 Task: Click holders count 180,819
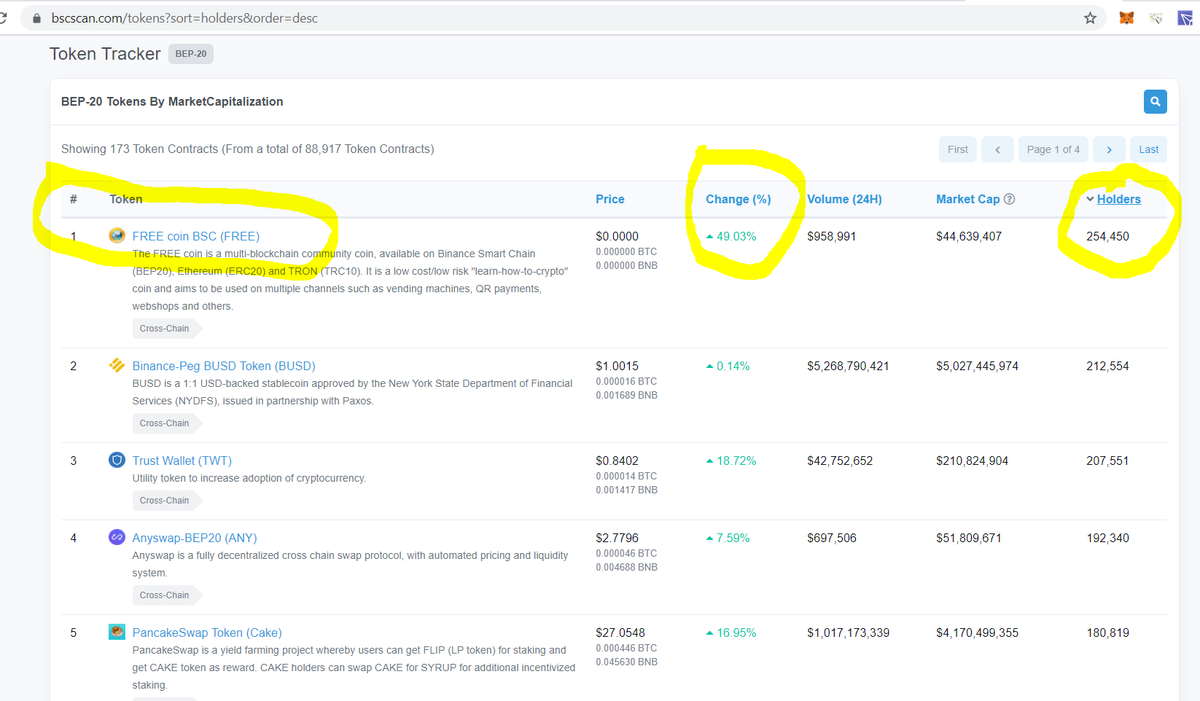(x=1107, y=633)
